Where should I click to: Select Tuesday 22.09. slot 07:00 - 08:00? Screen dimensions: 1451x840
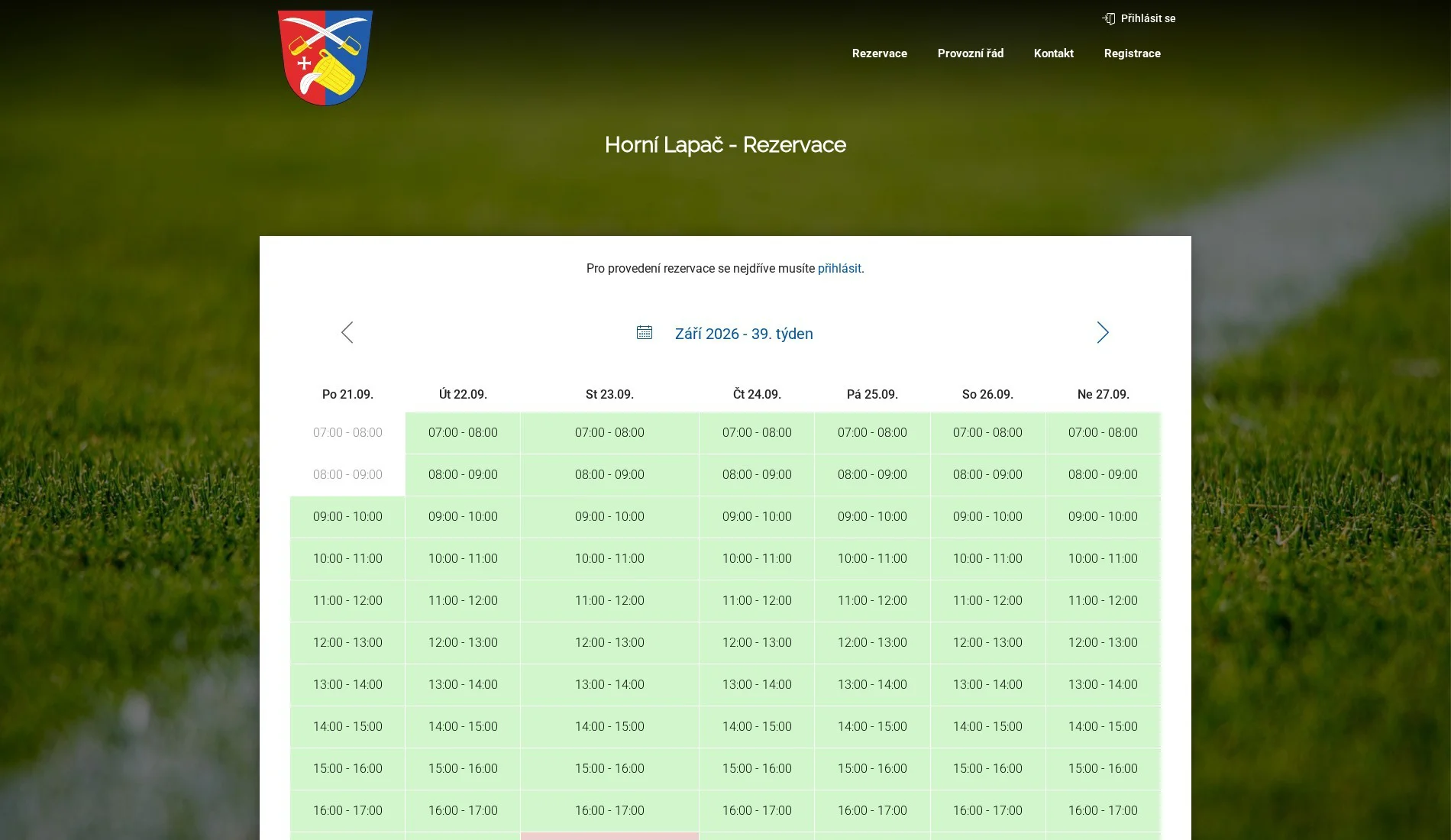tap(463, 433)
